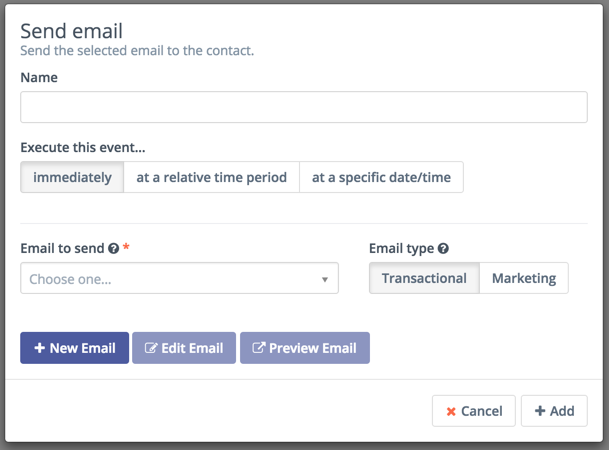Screen dimensions: 609x450
Task: Select the immediately execution option
Action: pos(72,178)
